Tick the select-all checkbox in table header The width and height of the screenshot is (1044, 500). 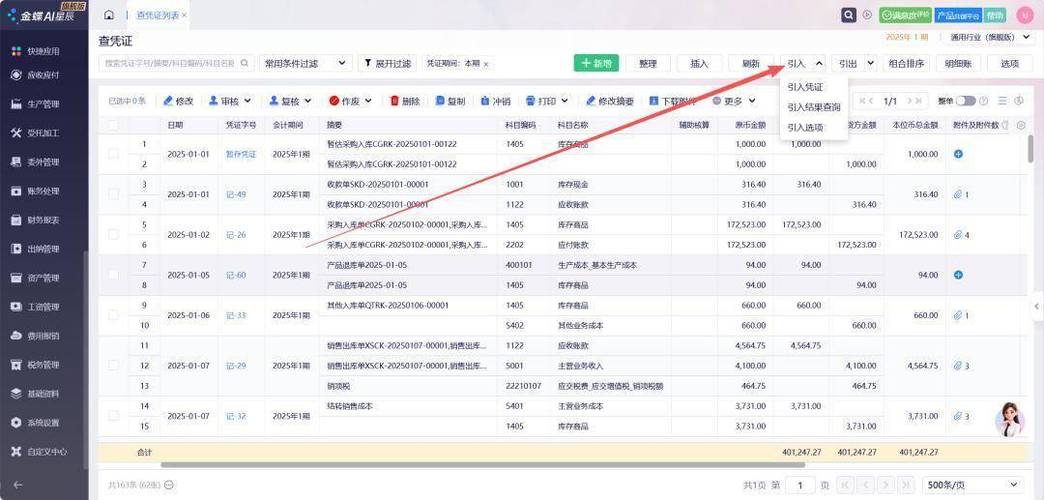pyautogui.click(x=113, y=125)
